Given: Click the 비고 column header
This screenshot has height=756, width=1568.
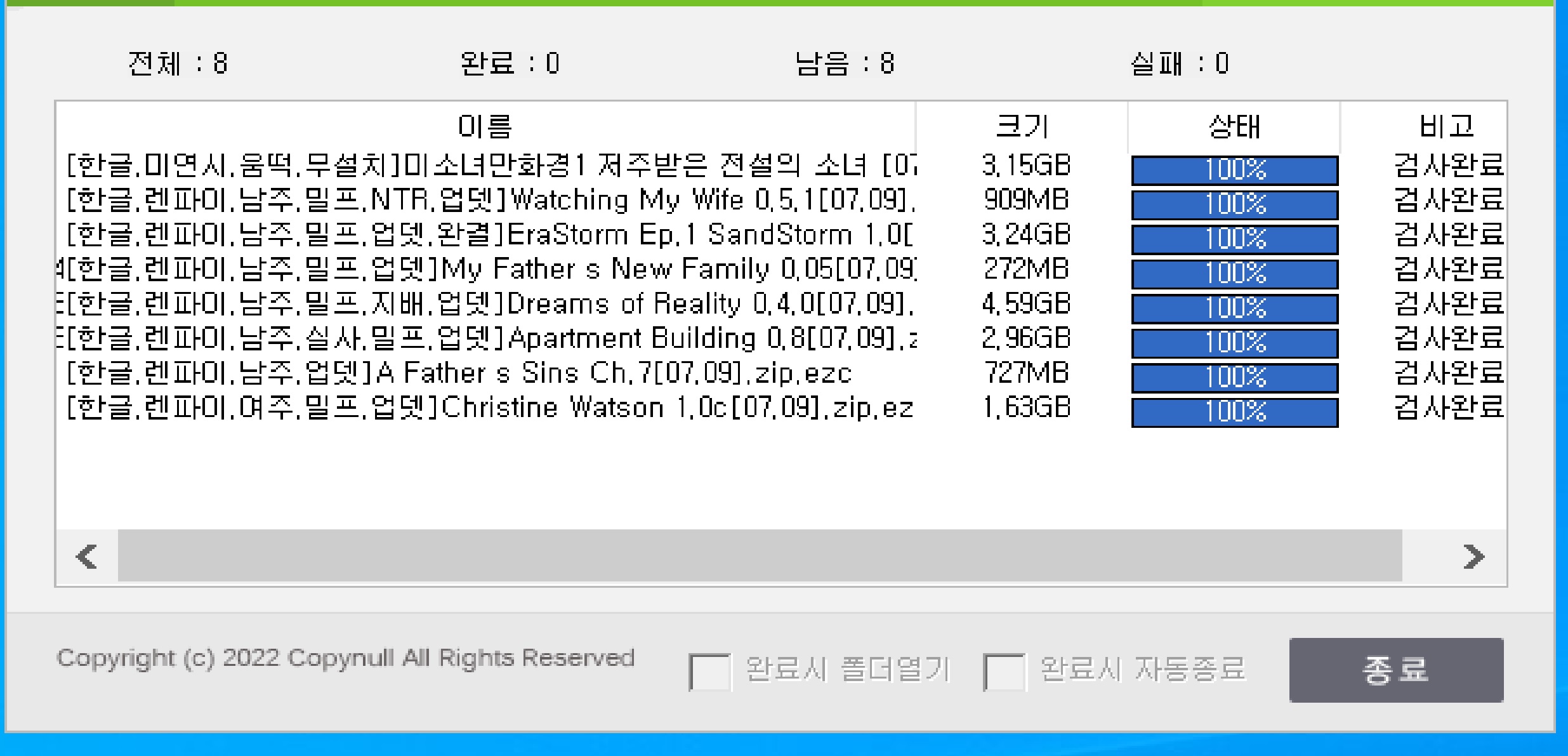Looking at the screenshot, I should click(x=1446, y=126).
